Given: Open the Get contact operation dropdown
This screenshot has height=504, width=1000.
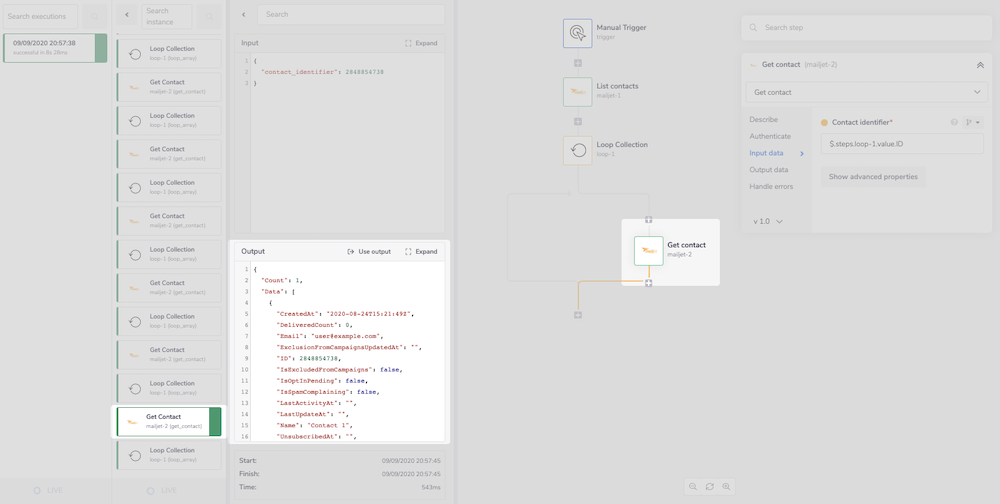Looking at the screenshot, I should [x=867, y=92].
